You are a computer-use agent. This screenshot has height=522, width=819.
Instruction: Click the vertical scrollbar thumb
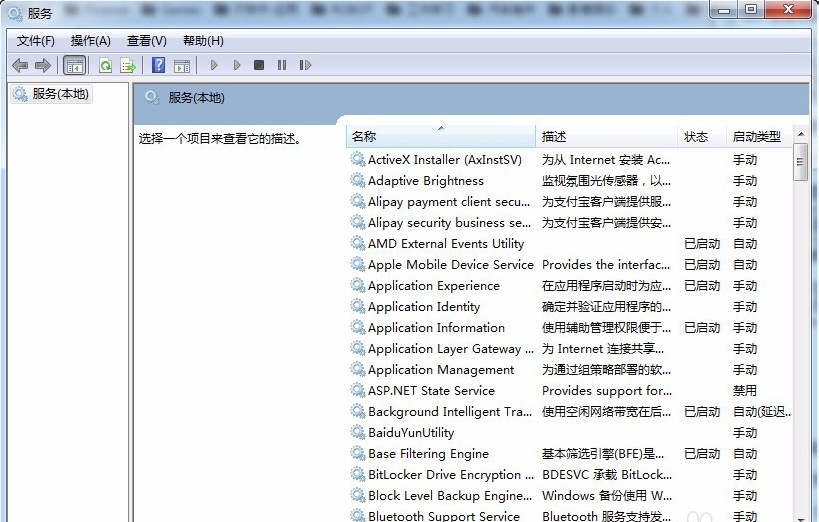[x=800, y=162]
